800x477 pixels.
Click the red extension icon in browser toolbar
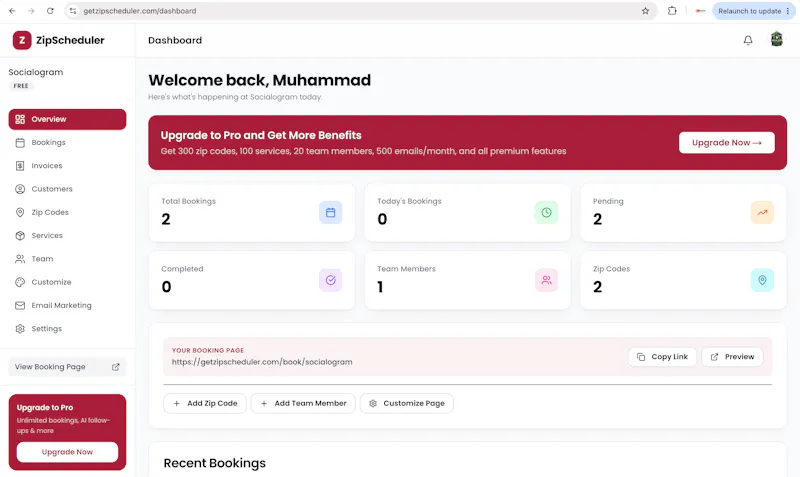700,11
